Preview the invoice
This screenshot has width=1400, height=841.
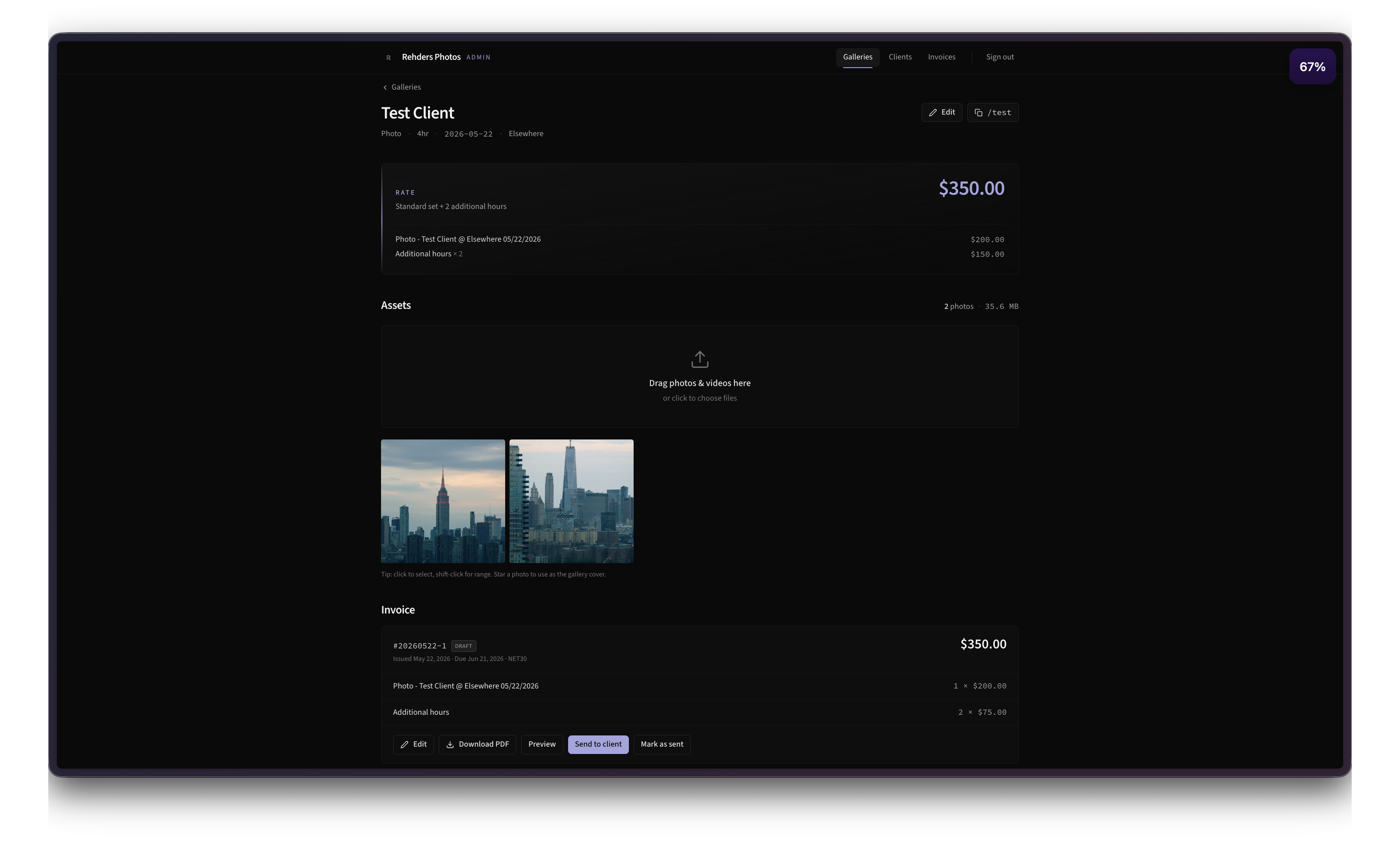click(x=541, y=744)
